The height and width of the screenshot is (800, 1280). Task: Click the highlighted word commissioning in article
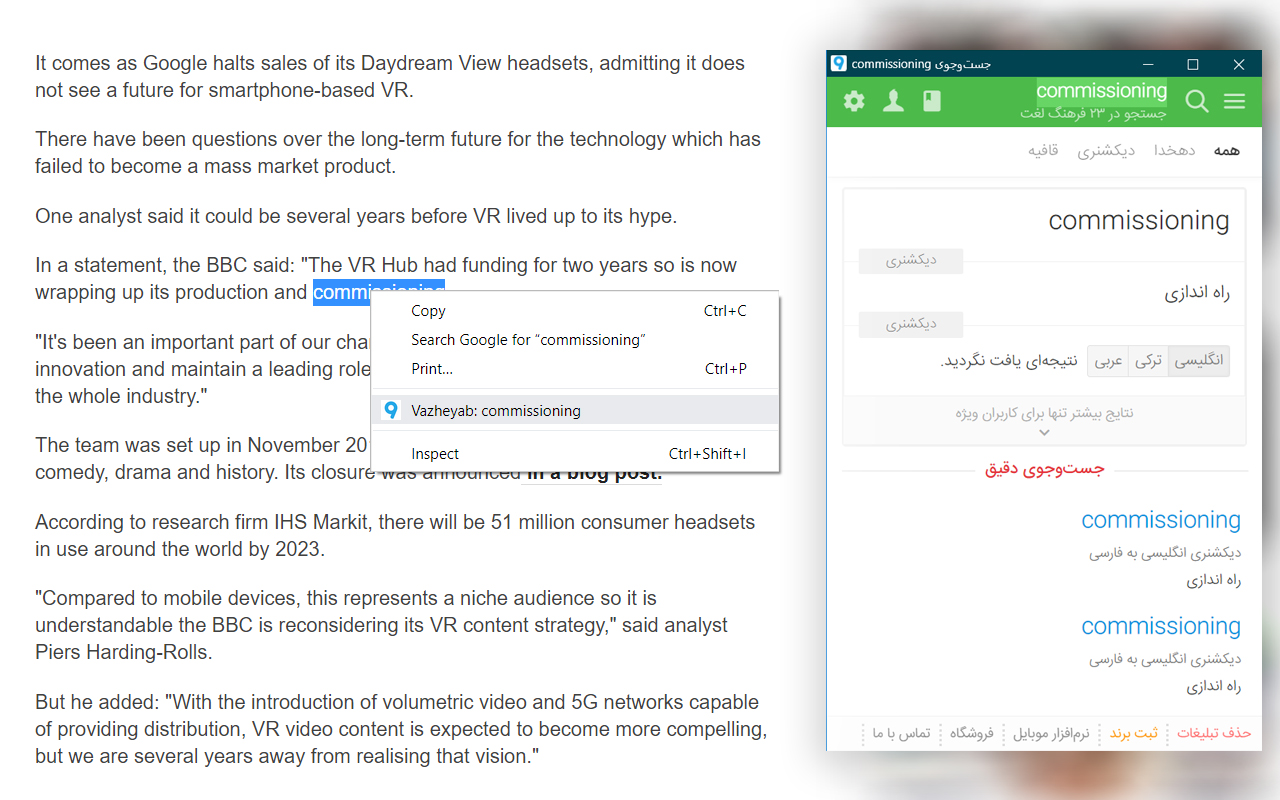point(378,292)
